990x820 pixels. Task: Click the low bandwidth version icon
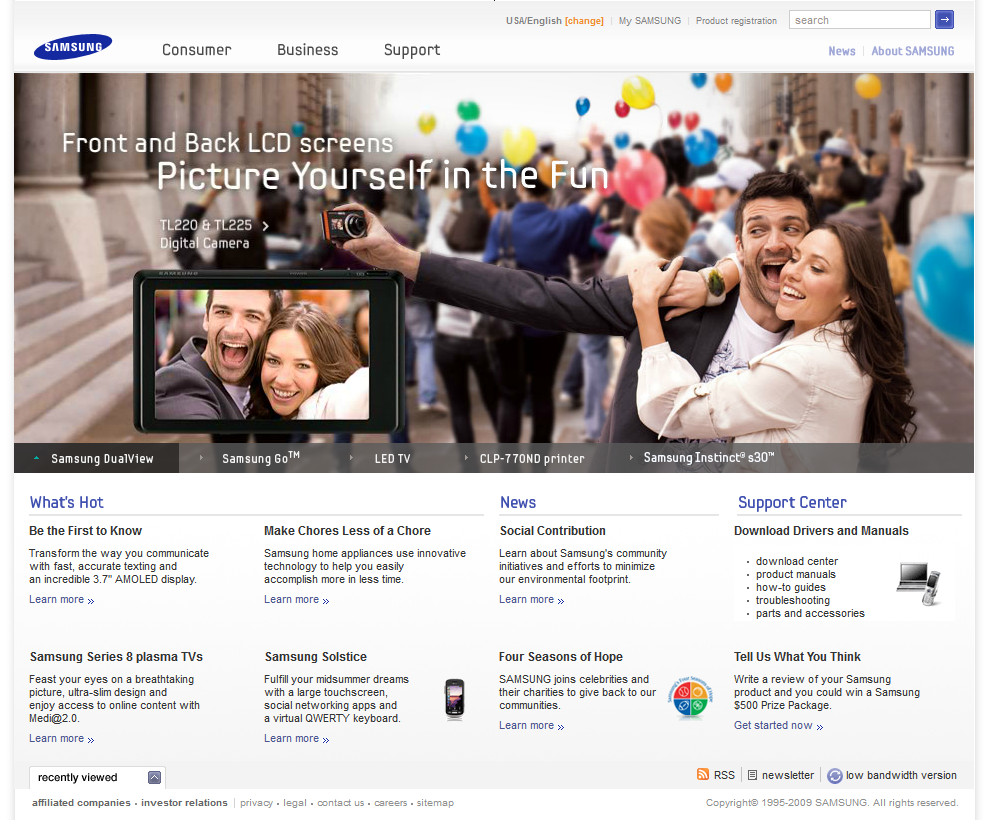point(834,776)
